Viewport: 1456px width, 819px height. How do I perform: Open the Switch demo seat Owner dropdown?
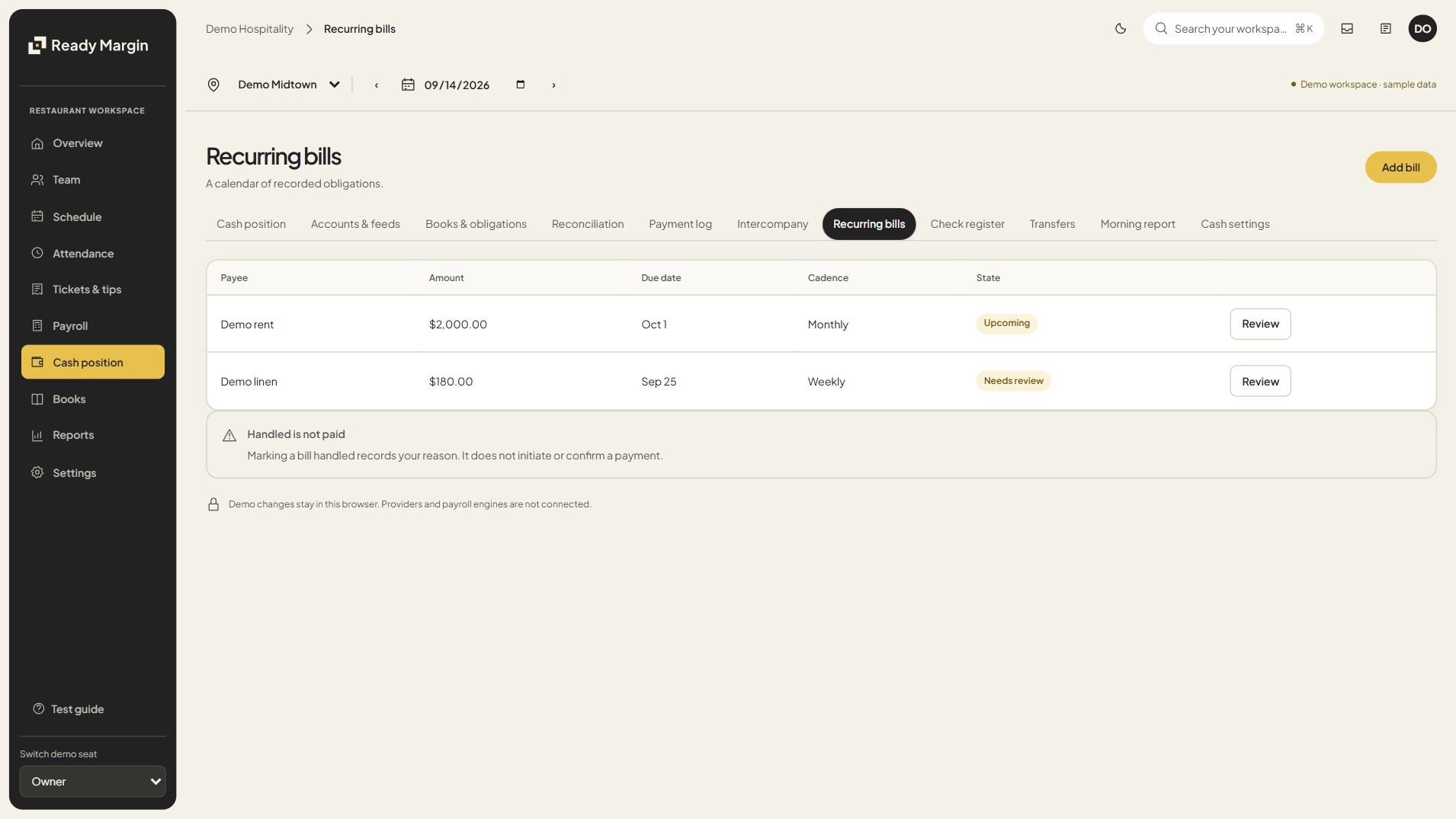pyautogui.click(x=92, y=782)
